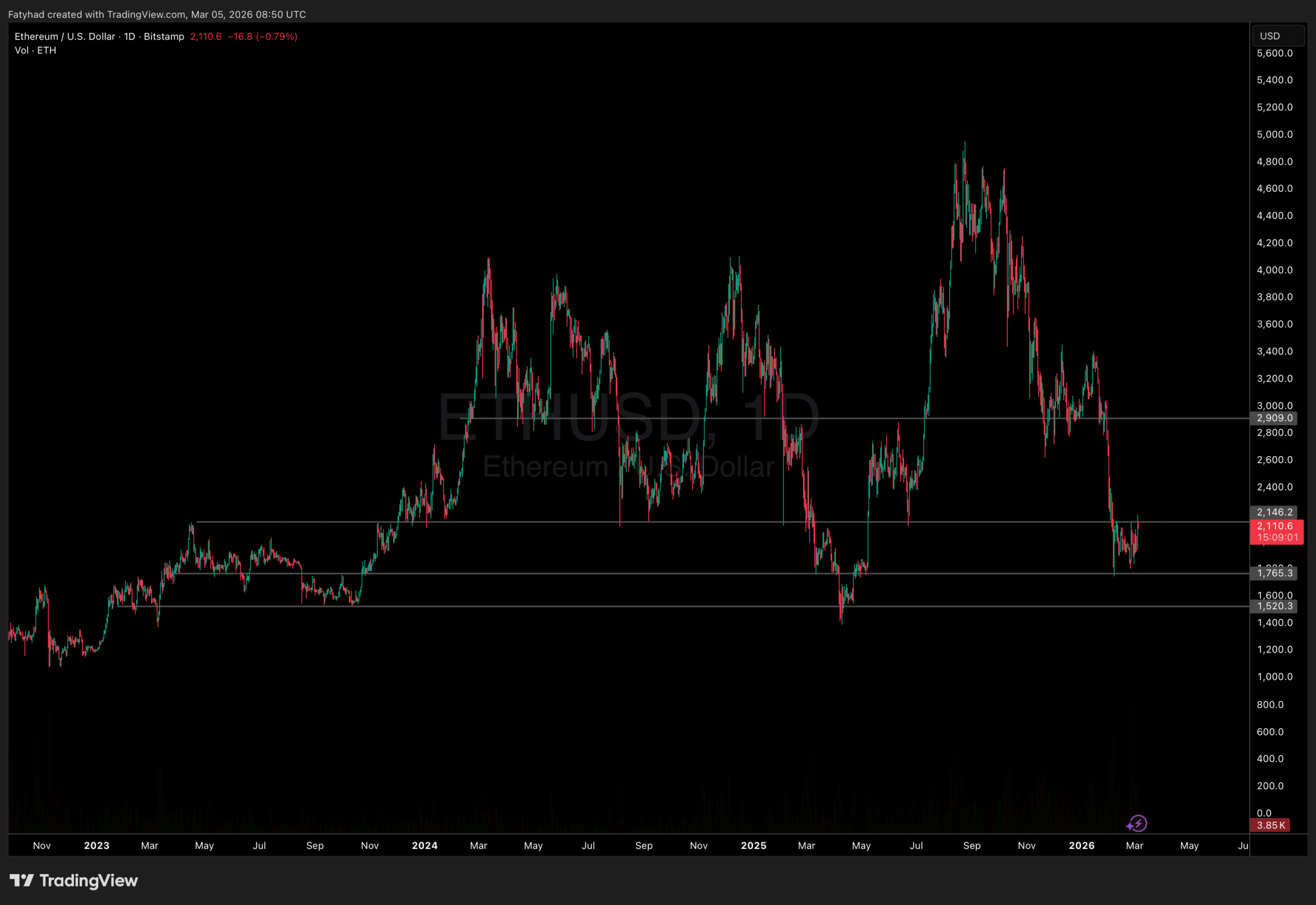This screenshot has height=905, width=1316.
Task: Select the 2,909.0 horizontal line price label
Action: (x=1274, y=418)
